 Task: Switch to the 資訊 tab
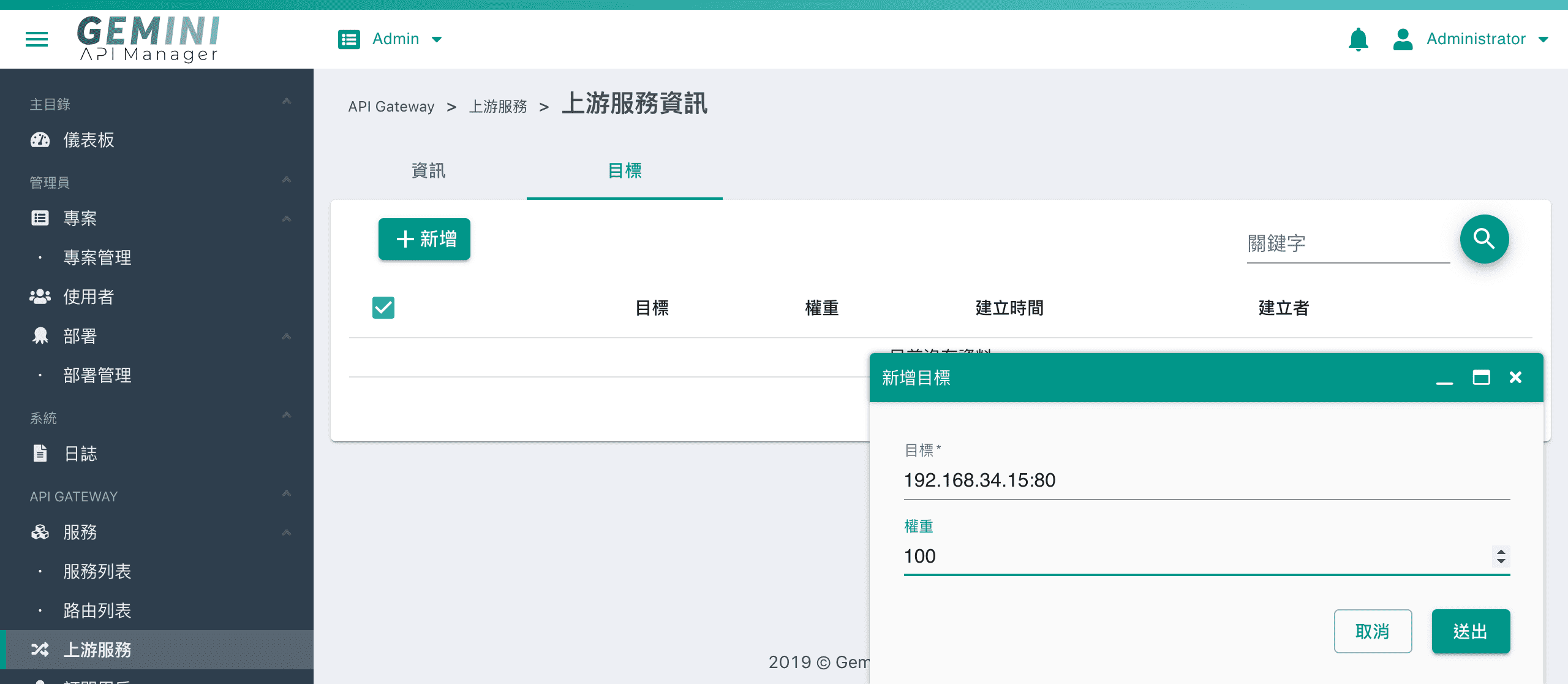point(429,171)
